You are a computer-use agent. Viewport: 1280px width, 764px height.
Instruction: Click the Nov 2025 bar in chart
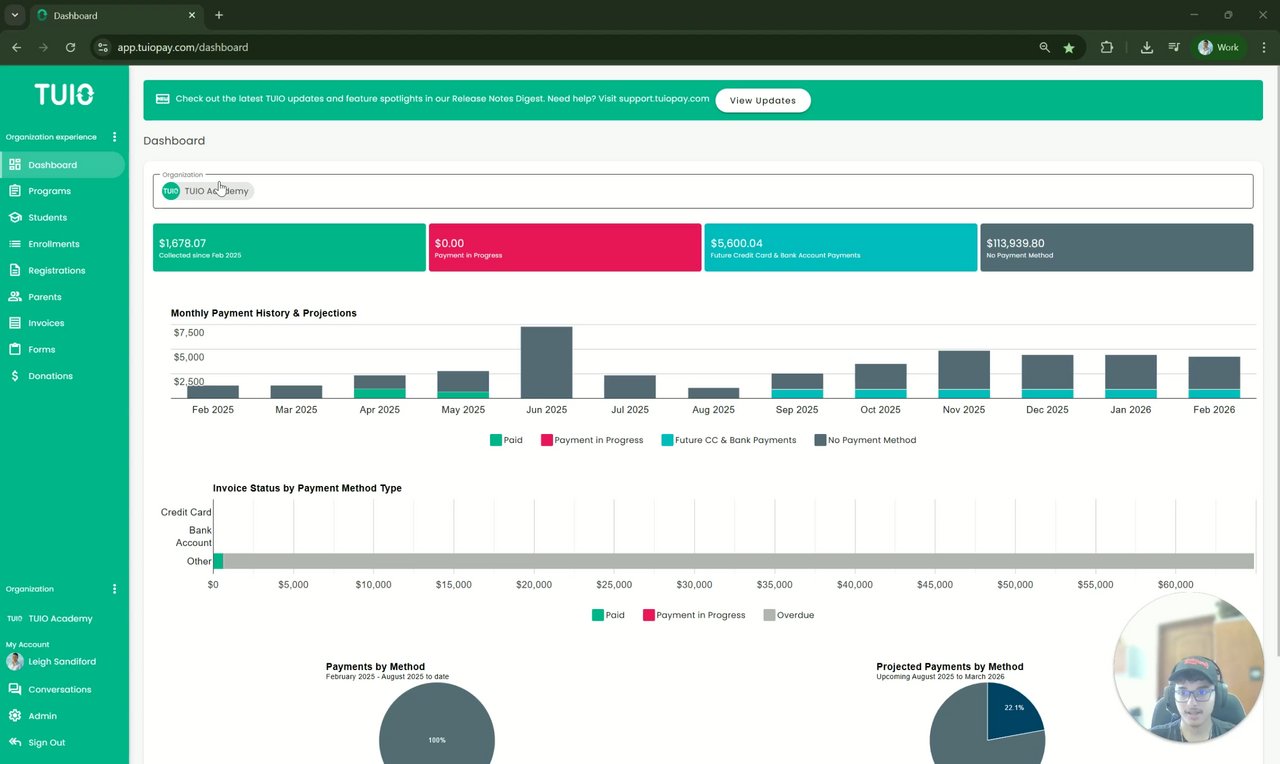(964, 374)
